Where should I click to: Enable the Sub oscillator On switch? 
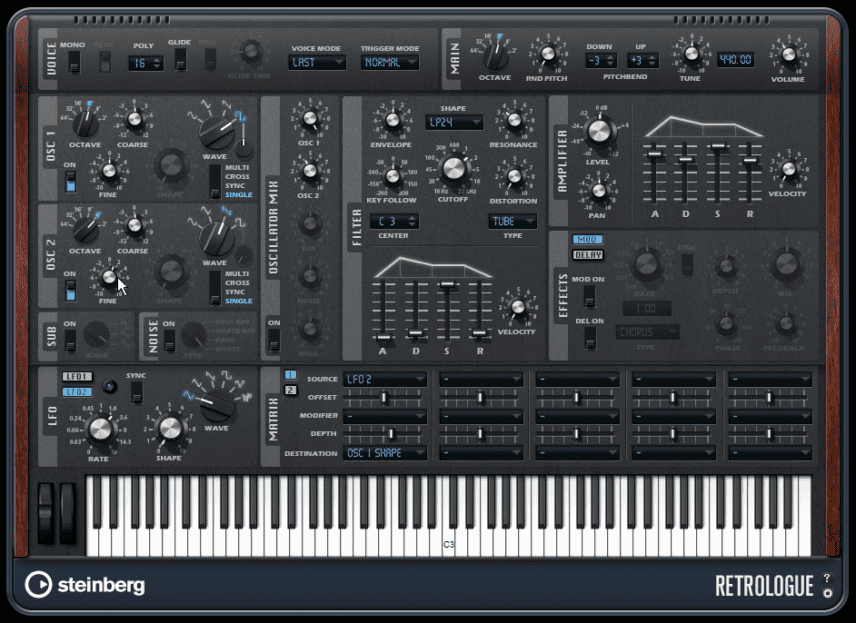click(x=70, y=341)
